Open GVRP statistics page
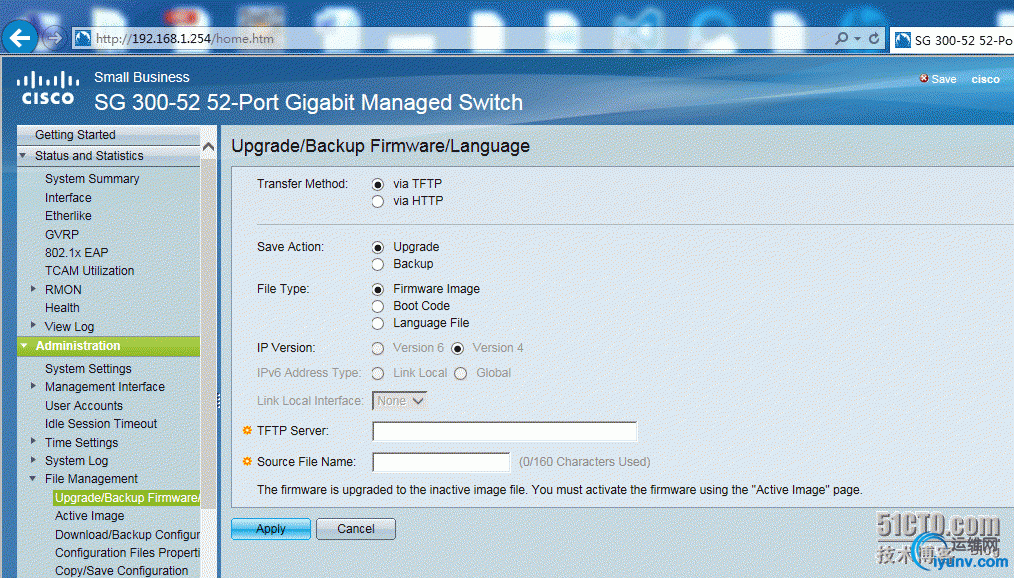Screen dimensions: 1014x578 point(61,235)
